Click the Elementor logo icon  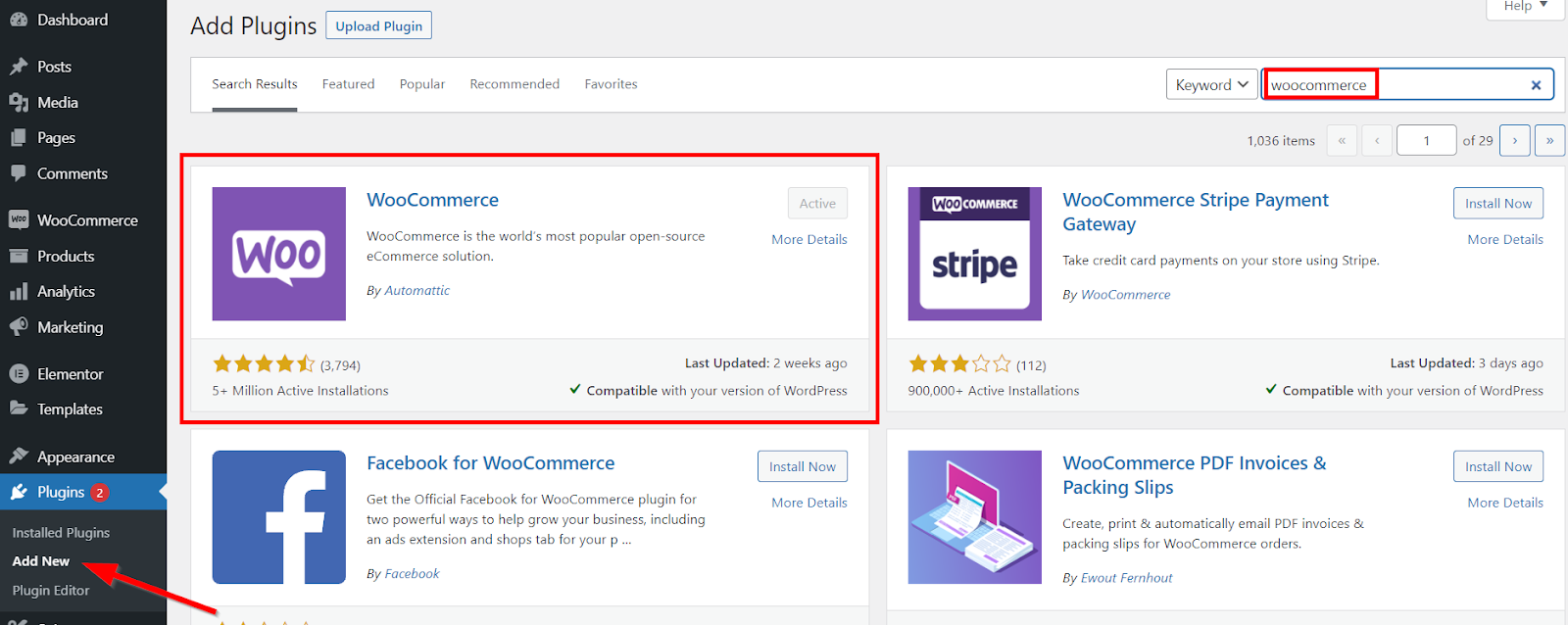19,374
